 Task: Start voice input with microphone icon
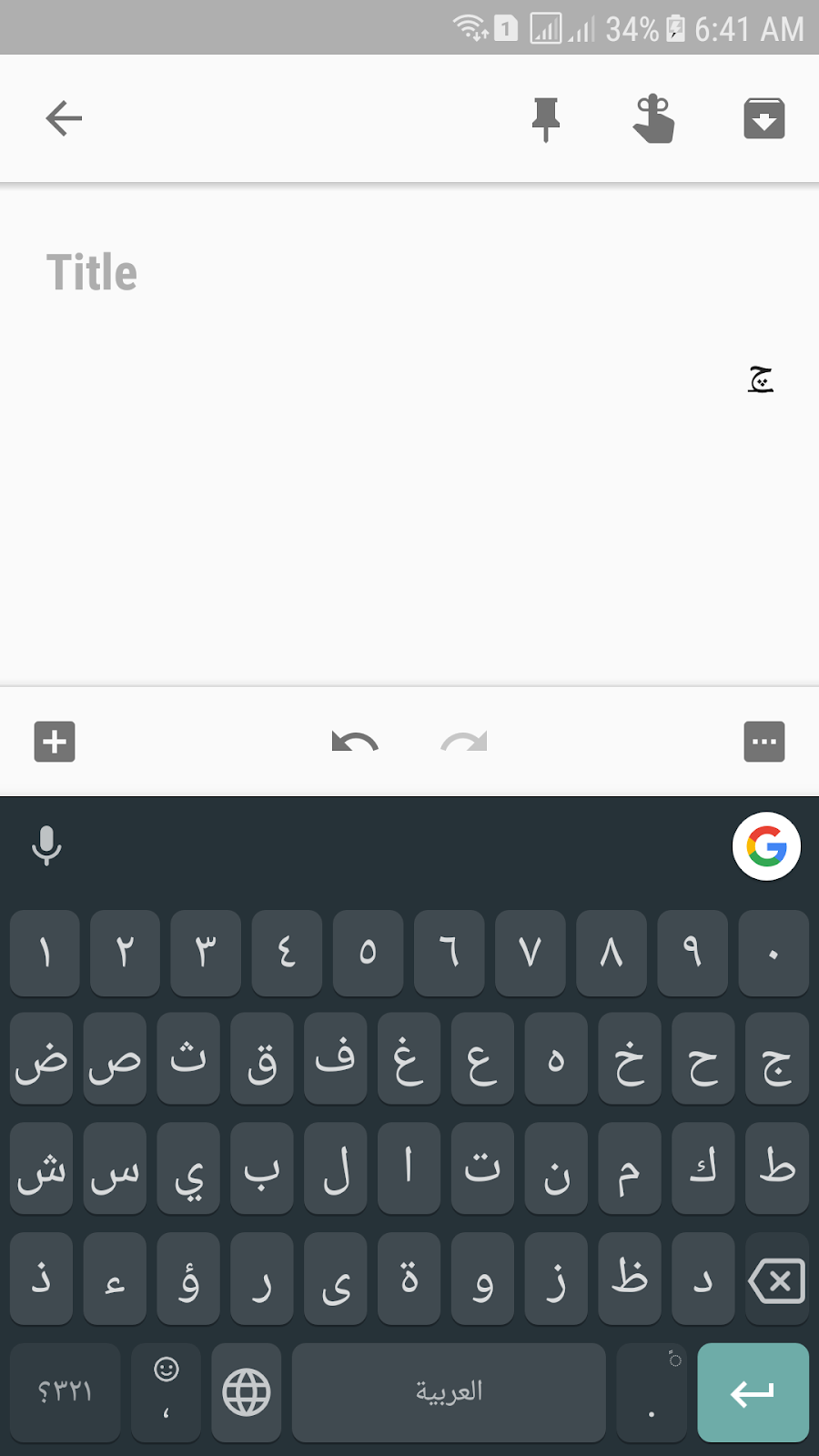coord(46,845)
